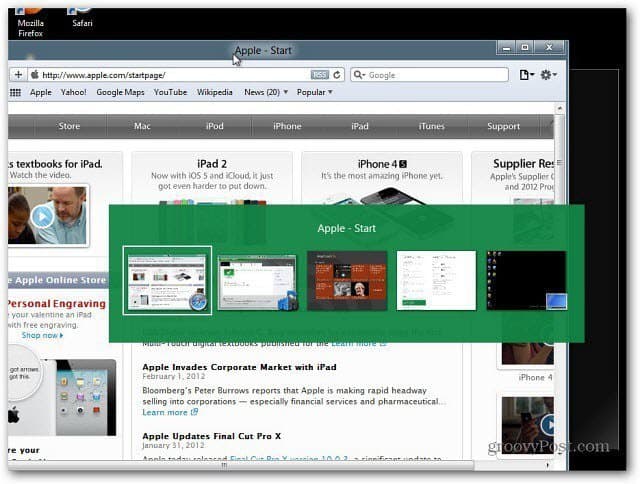640x484 pixels.
Task: Open the search magnifier icon in Google box
Action: coord(359,75)
